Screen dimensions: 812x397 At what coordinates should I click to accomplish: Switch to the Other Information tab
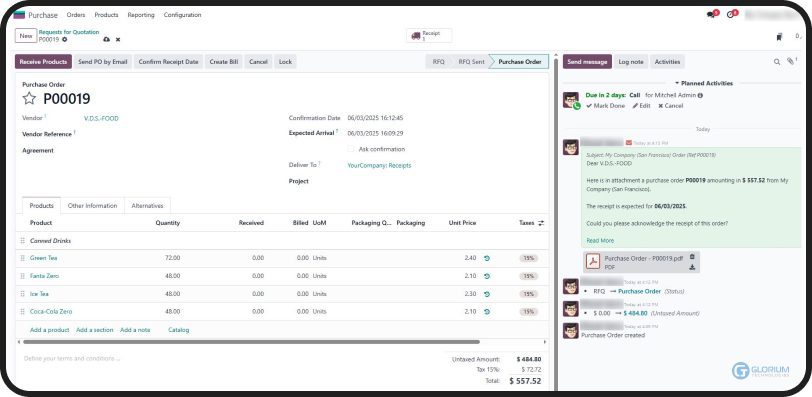point(92,205)
